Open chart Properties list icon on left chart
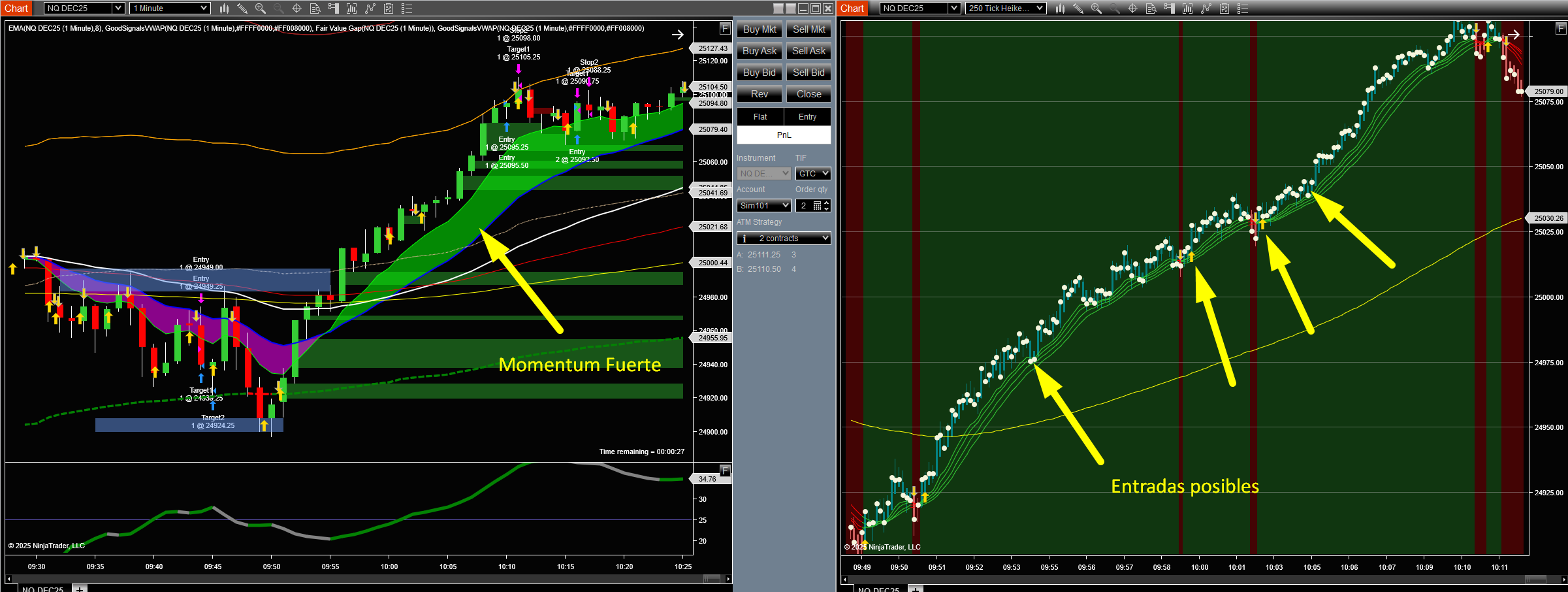Screen dimensions: 1568x592 point(406,8)
